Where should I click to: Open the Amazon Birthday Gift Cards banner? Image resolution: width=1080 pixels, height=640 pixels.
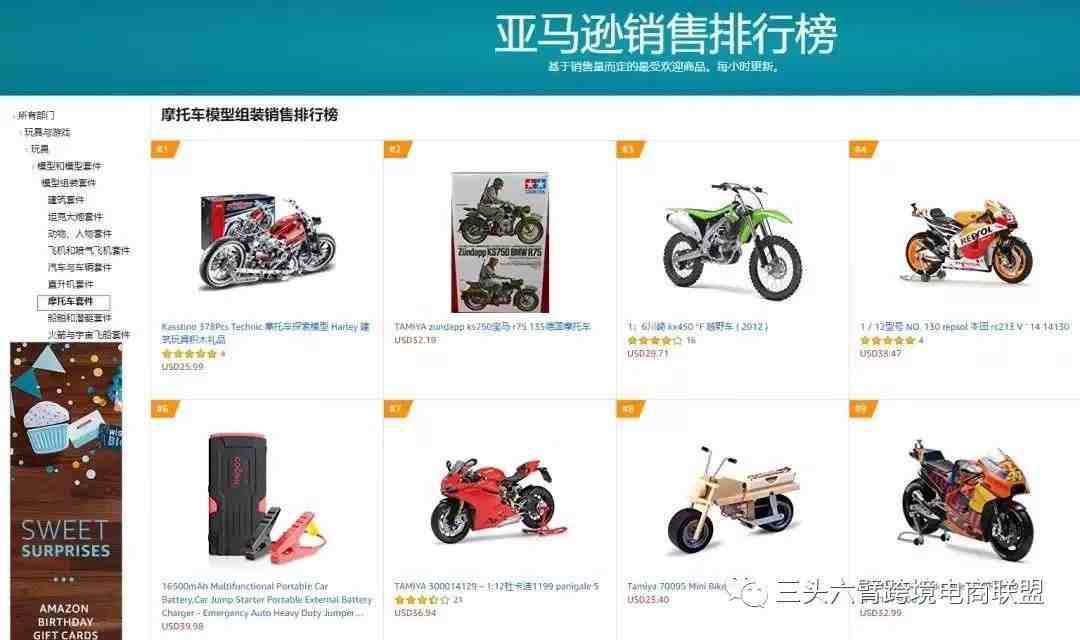66,491
